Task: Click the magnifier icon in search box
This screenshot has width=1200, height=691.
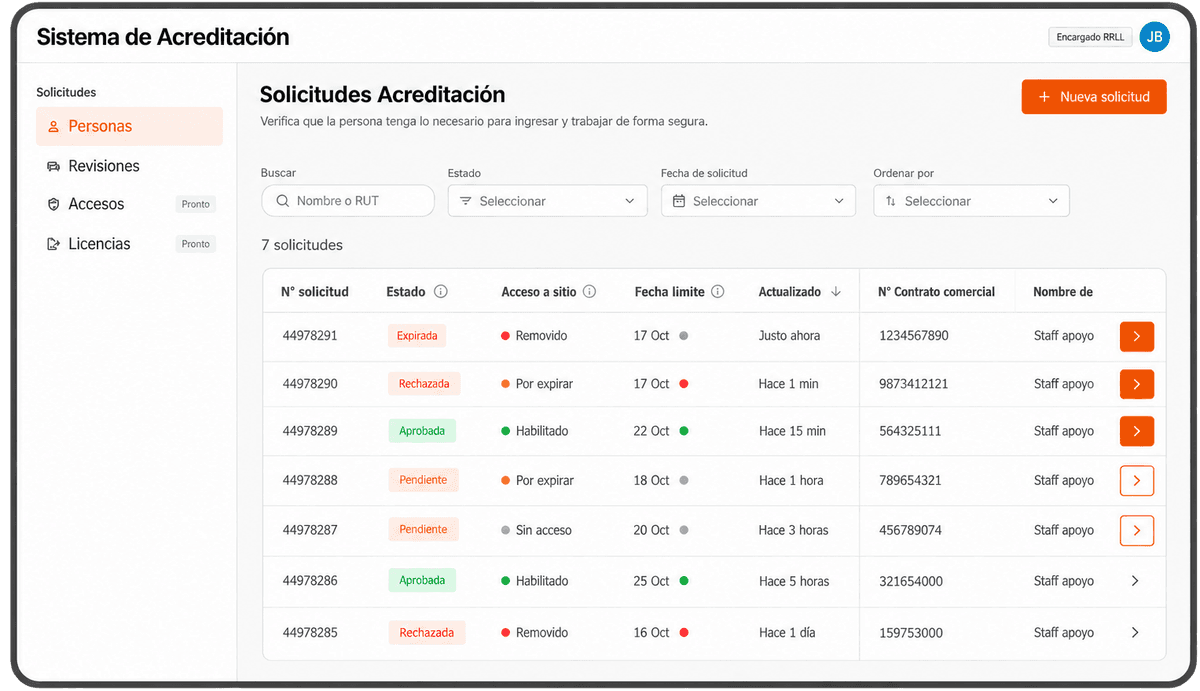Action: tap(282, 201)
